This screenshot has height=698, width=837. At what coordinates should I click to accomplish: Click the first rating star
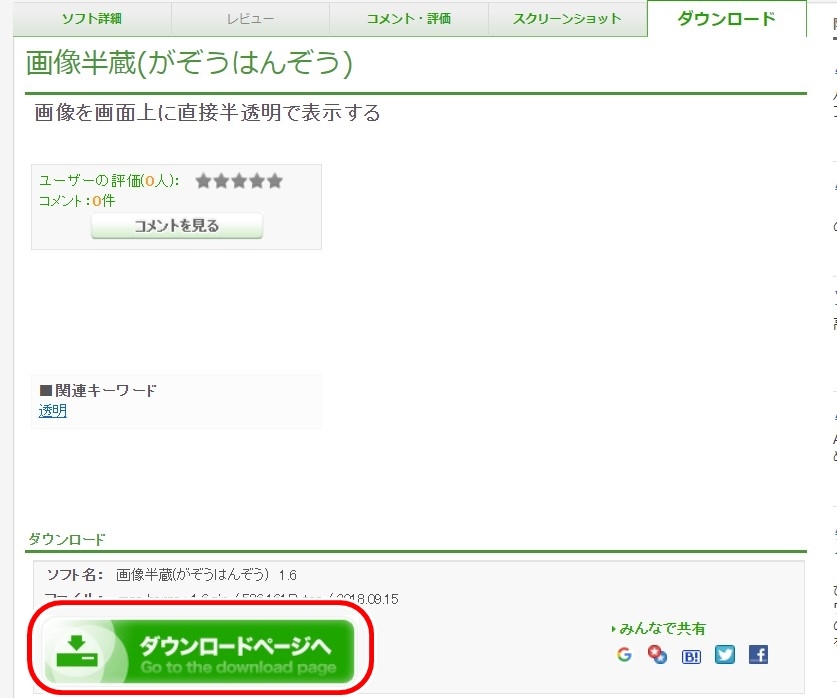[x=203, y=181]
